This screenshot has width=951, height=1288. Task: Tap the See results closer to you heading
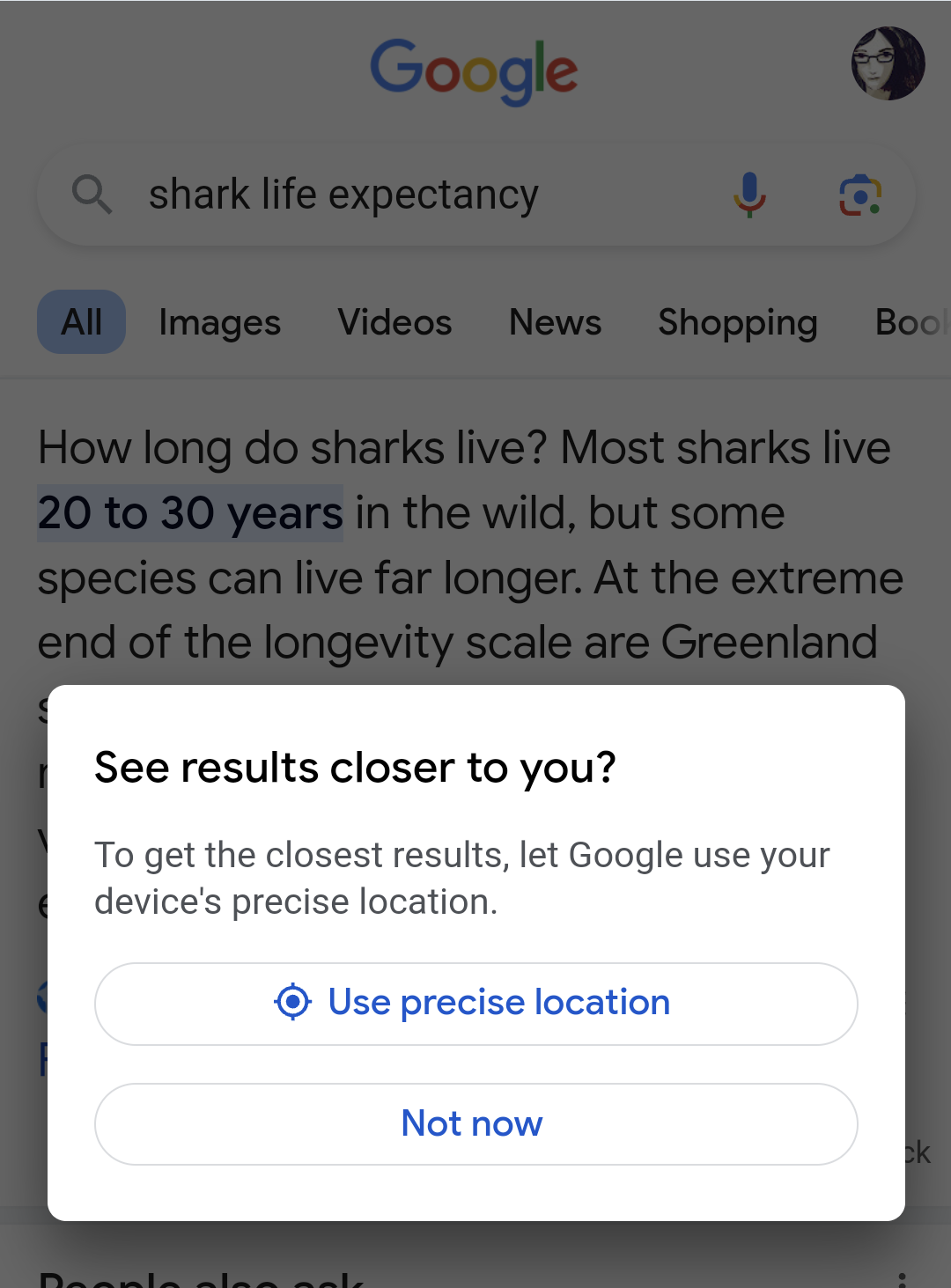355,768
